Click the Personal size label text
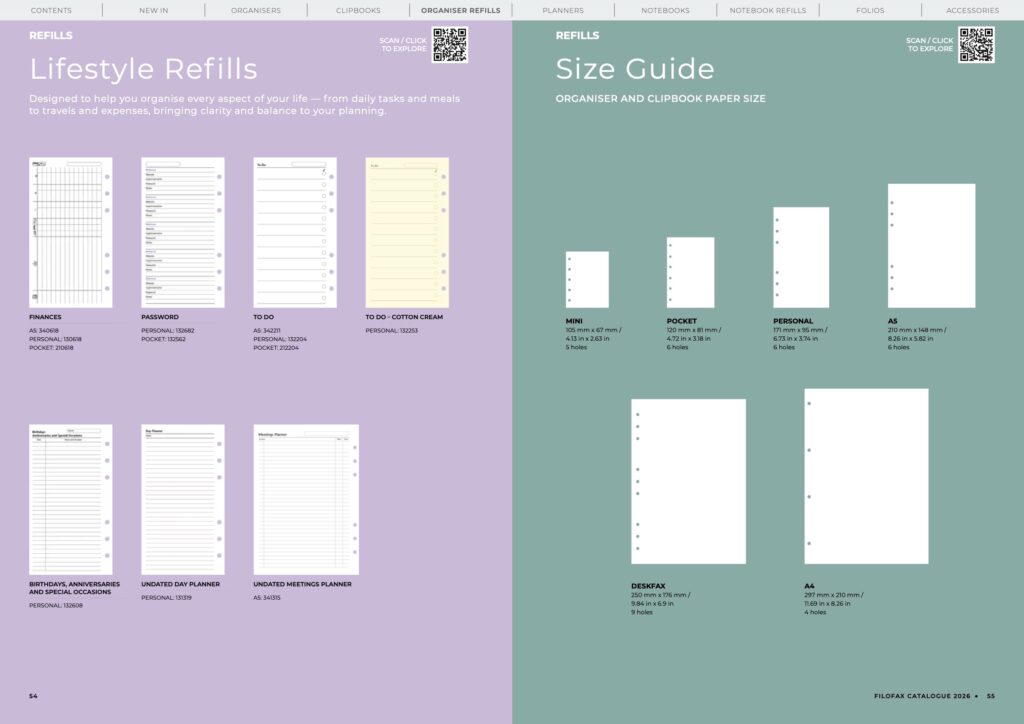The image size is (1024, 724). [793, 321]
